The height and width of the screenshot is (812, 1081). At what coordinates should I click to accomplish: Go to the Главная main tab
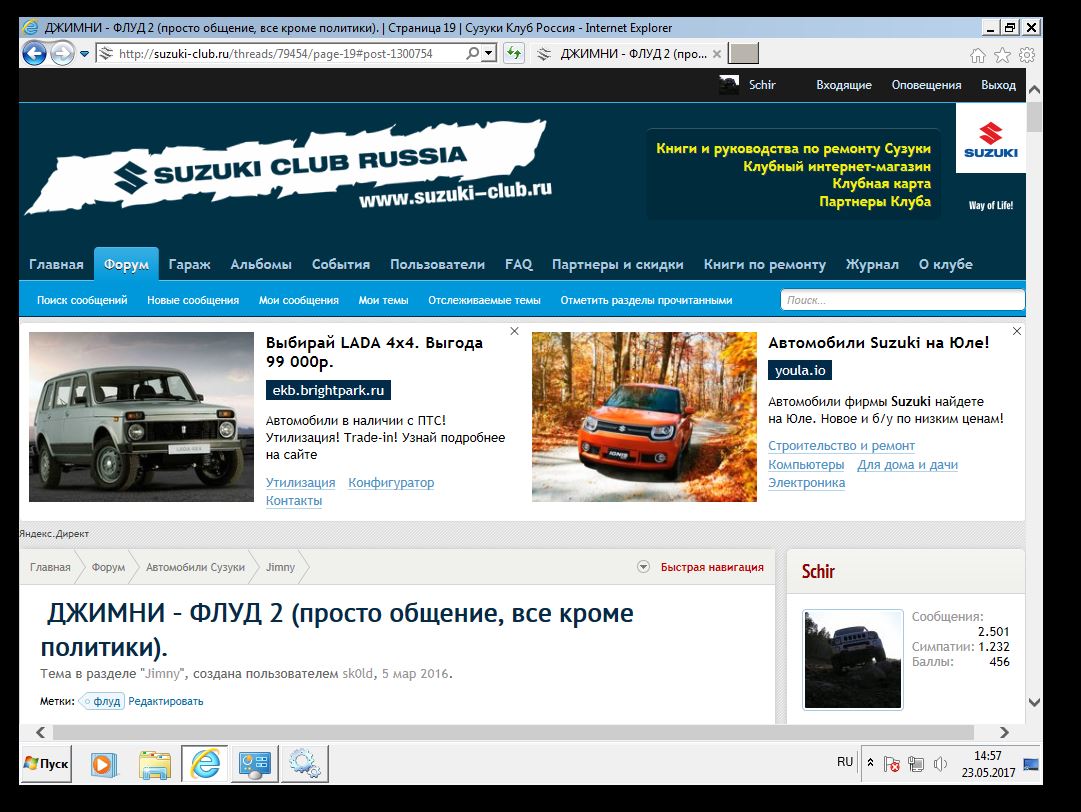coord(56,264)
